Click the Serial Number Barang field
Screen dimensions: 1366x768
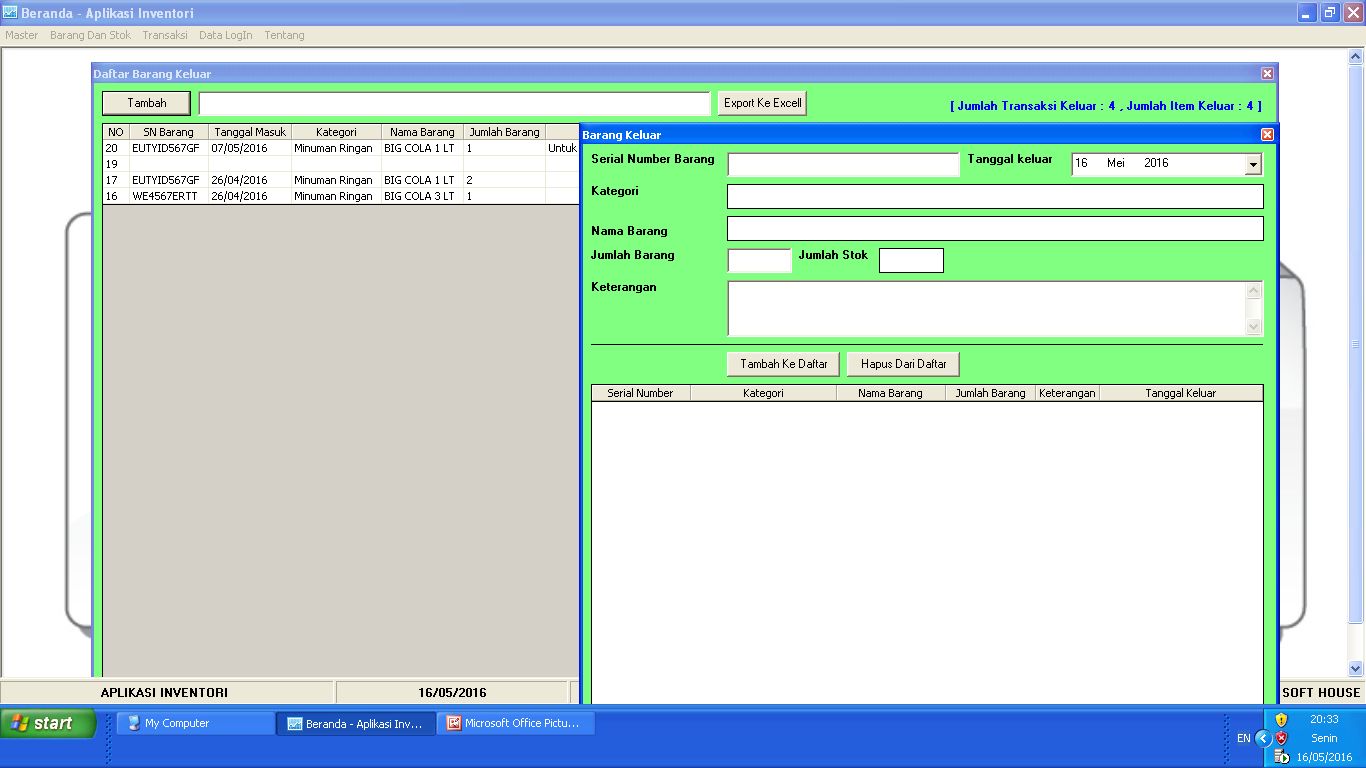[843, 164]
